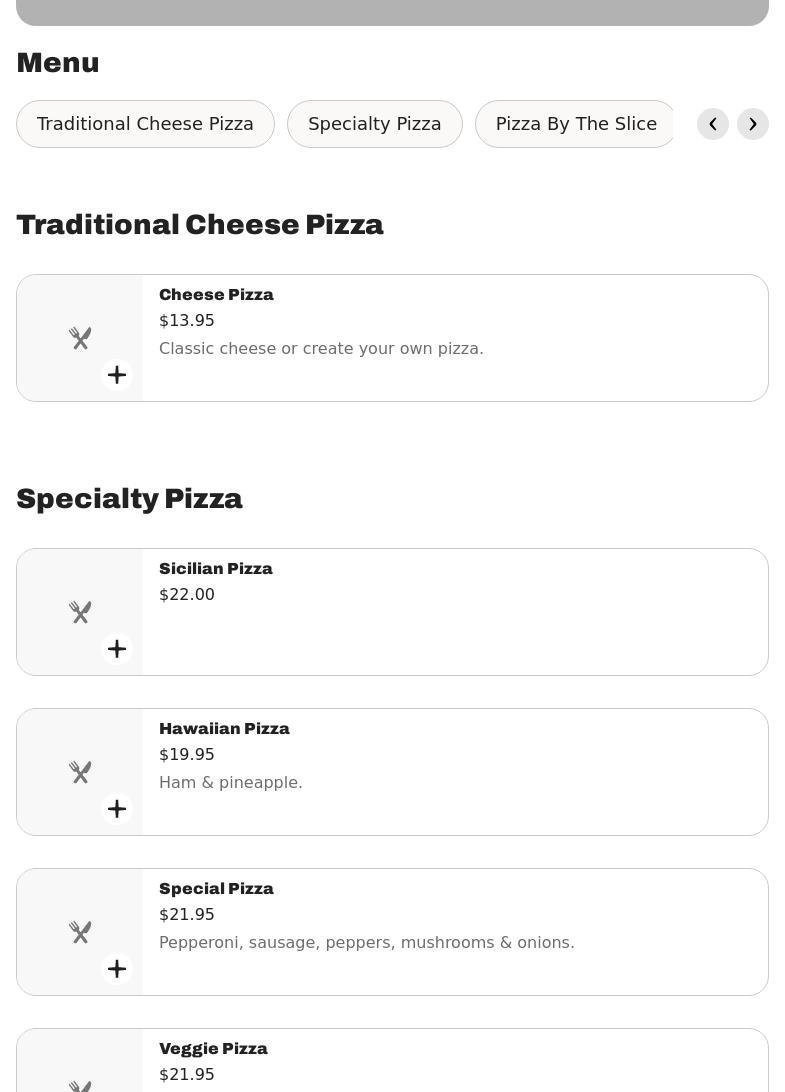
Task: Click the Cheese Pizza fork-knife placeholder image
Action: [x=80, y=338]
